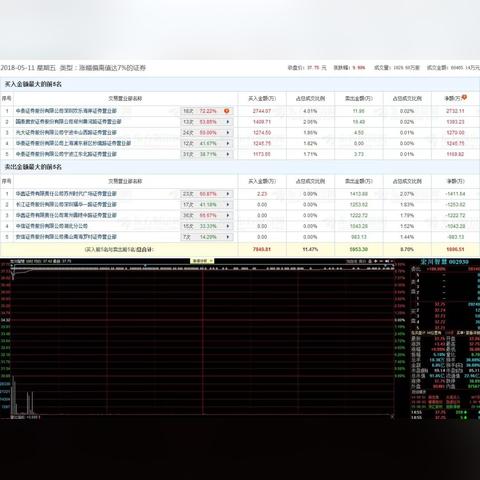Screen dimensions: 480x480
Task: Click the red info icon next to the first 净额(万) header
Action: pyautogui.click(x=464, y=97)
